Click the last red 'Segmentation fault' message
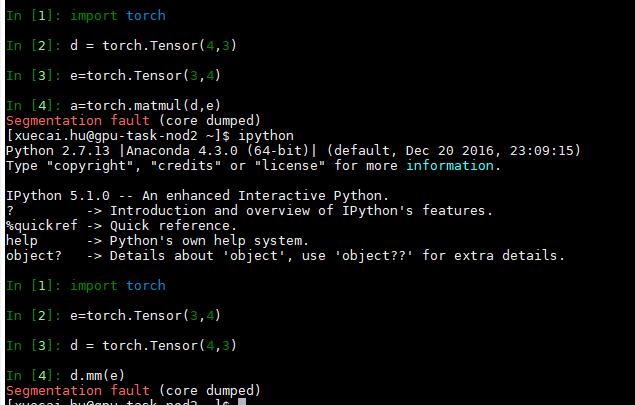Screen dimensions: 635x405 pyautogui.click(x=78, y=391)
